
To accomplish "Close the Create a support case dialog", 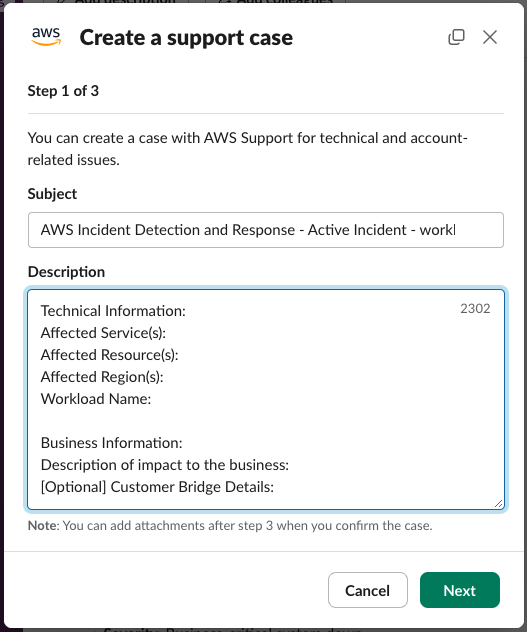I will click(x=490, y=37).
